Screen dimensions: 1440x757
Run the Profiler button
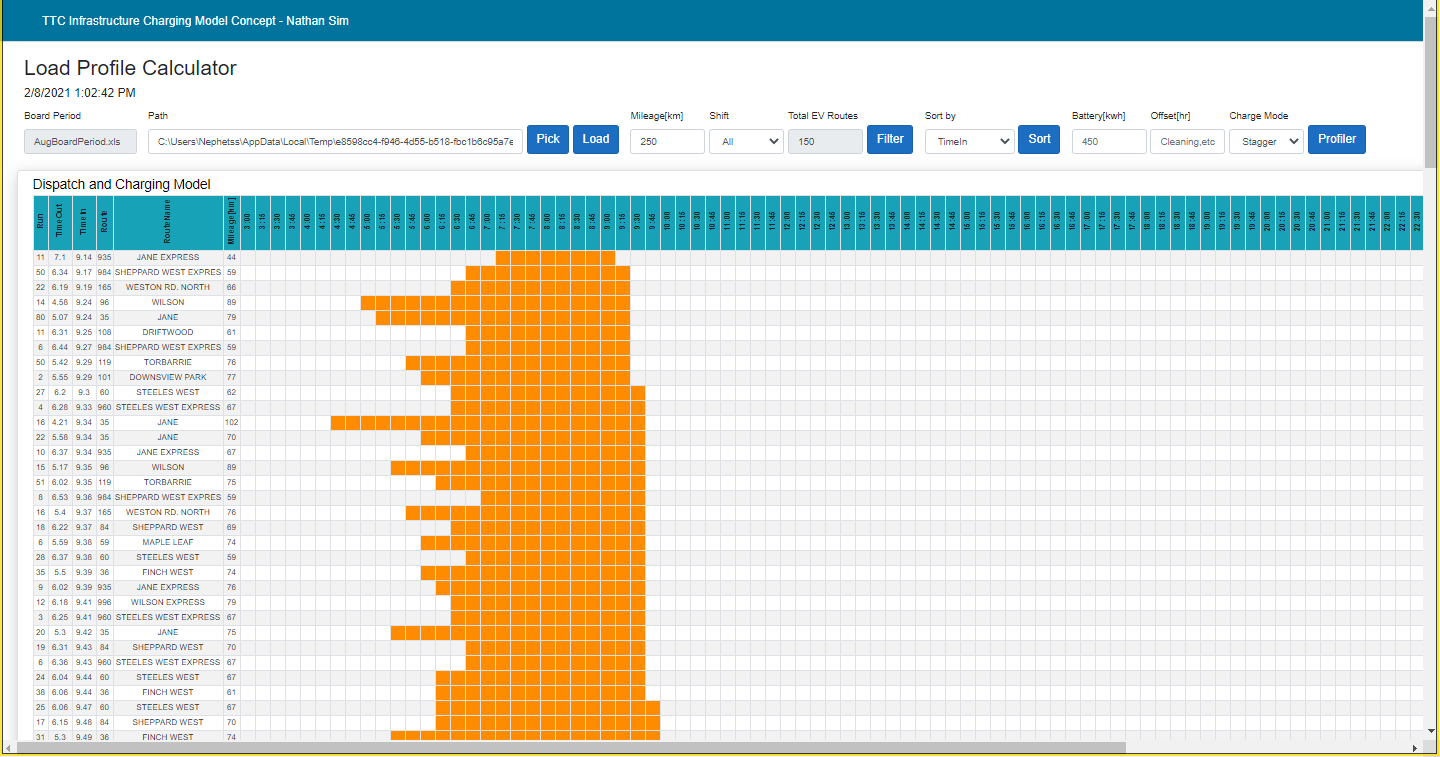point(1336,140)
